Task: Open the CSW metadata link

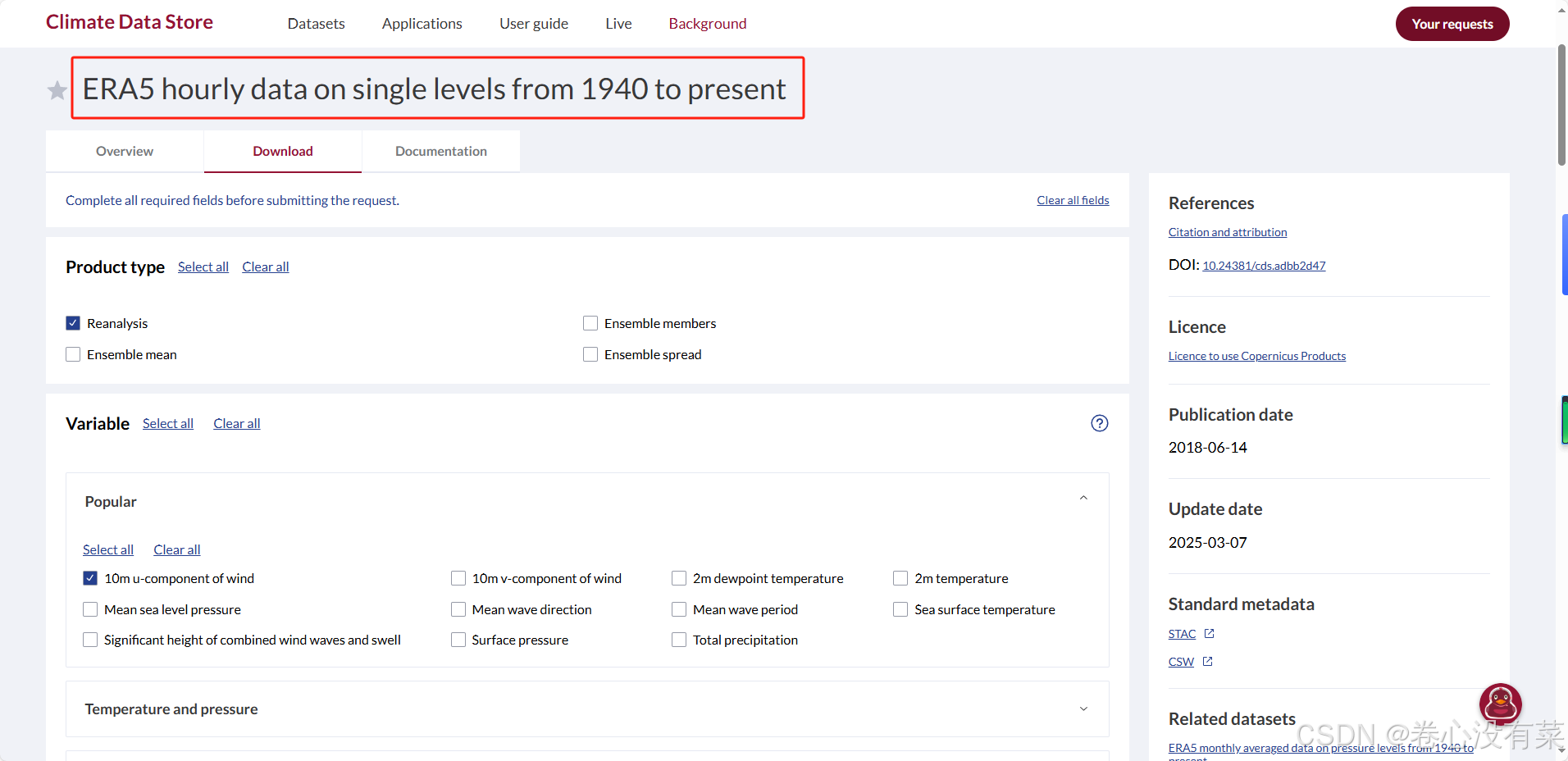Action: pos(1181,662)
